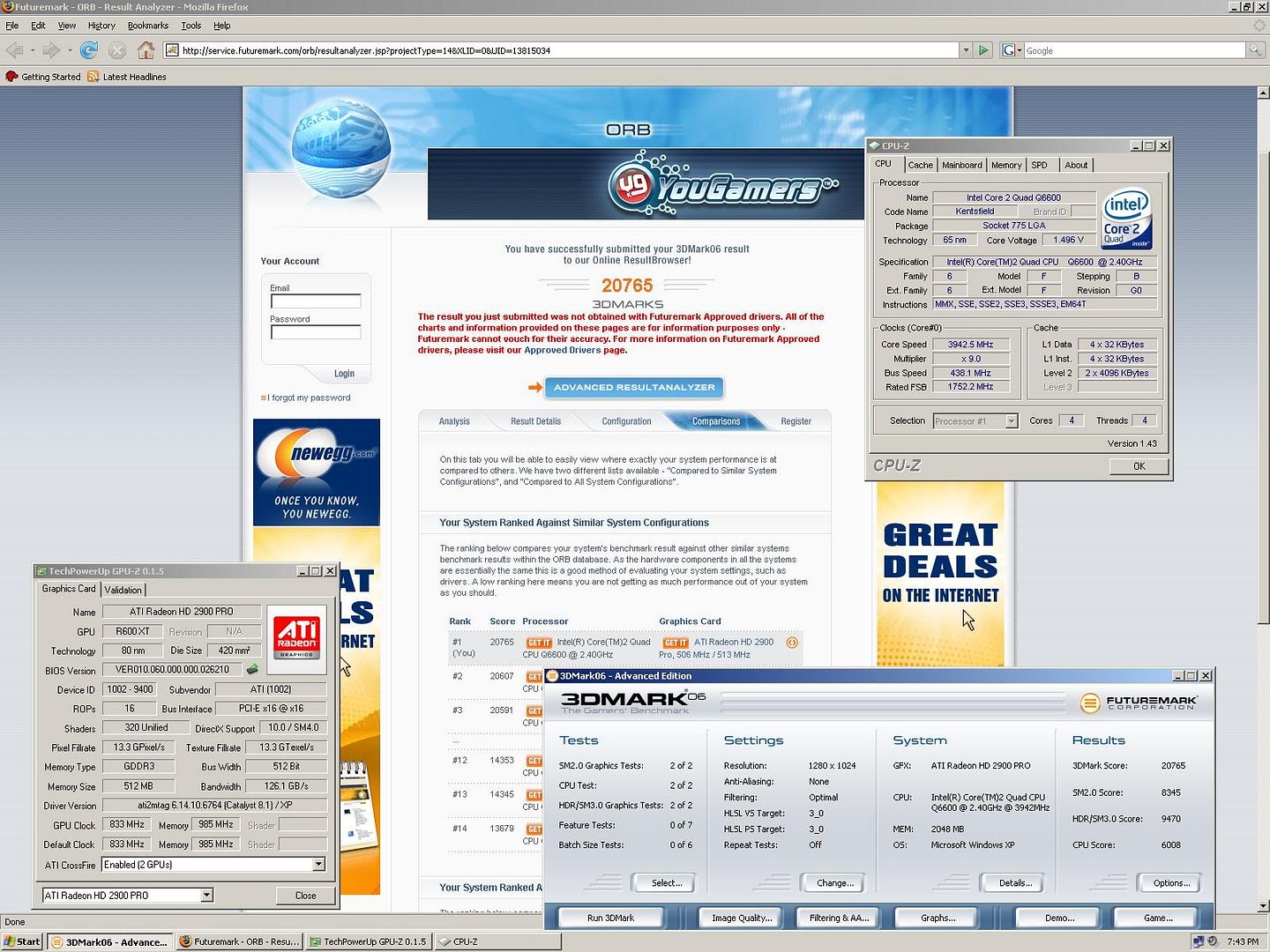
Task: Click the Change... button under Settings
Action: tap(834, 883)
